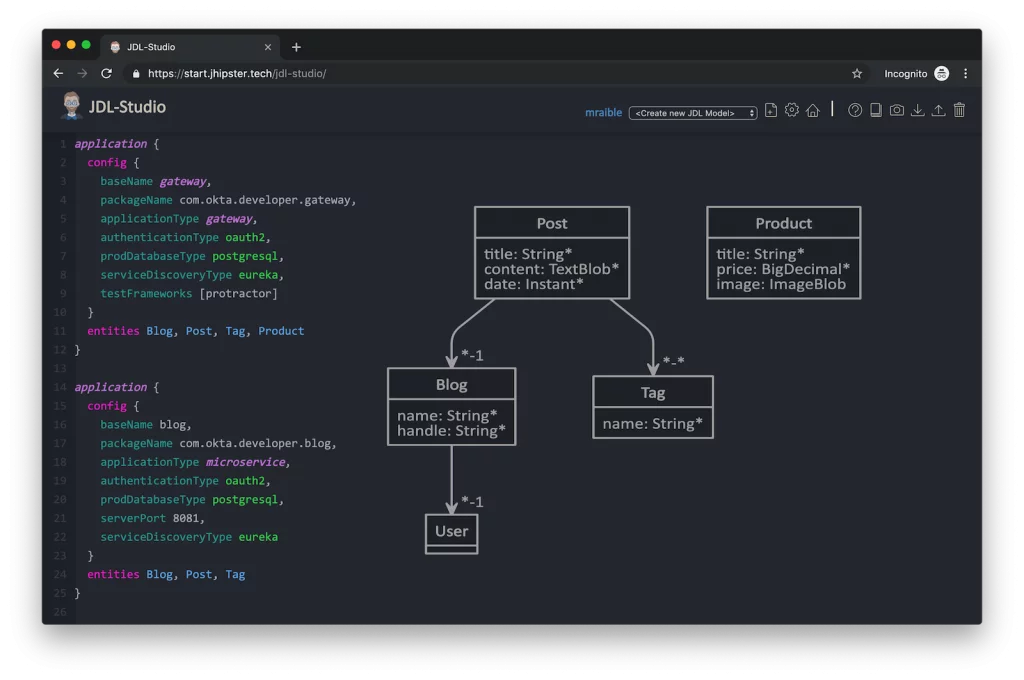Click the User entity box
Viewport: 1024px width, 680px height.
(x=451, y=534)
